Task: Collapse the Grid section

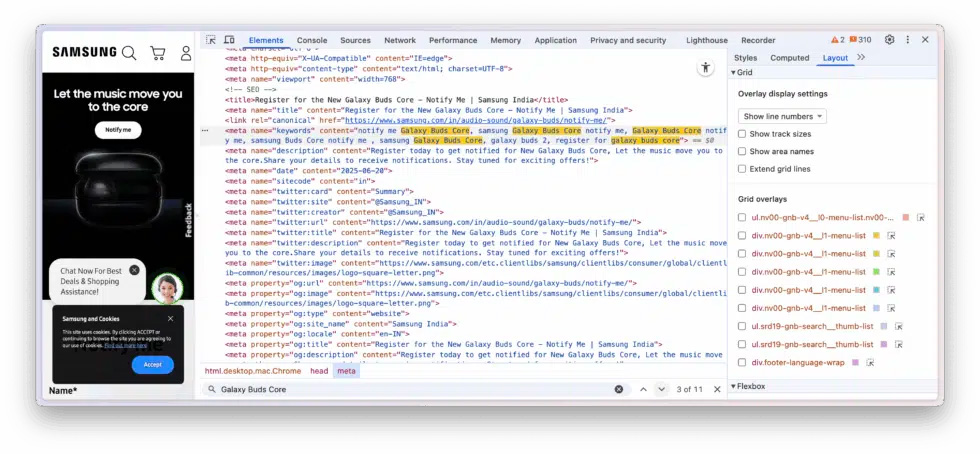Action: coord(742,73)
